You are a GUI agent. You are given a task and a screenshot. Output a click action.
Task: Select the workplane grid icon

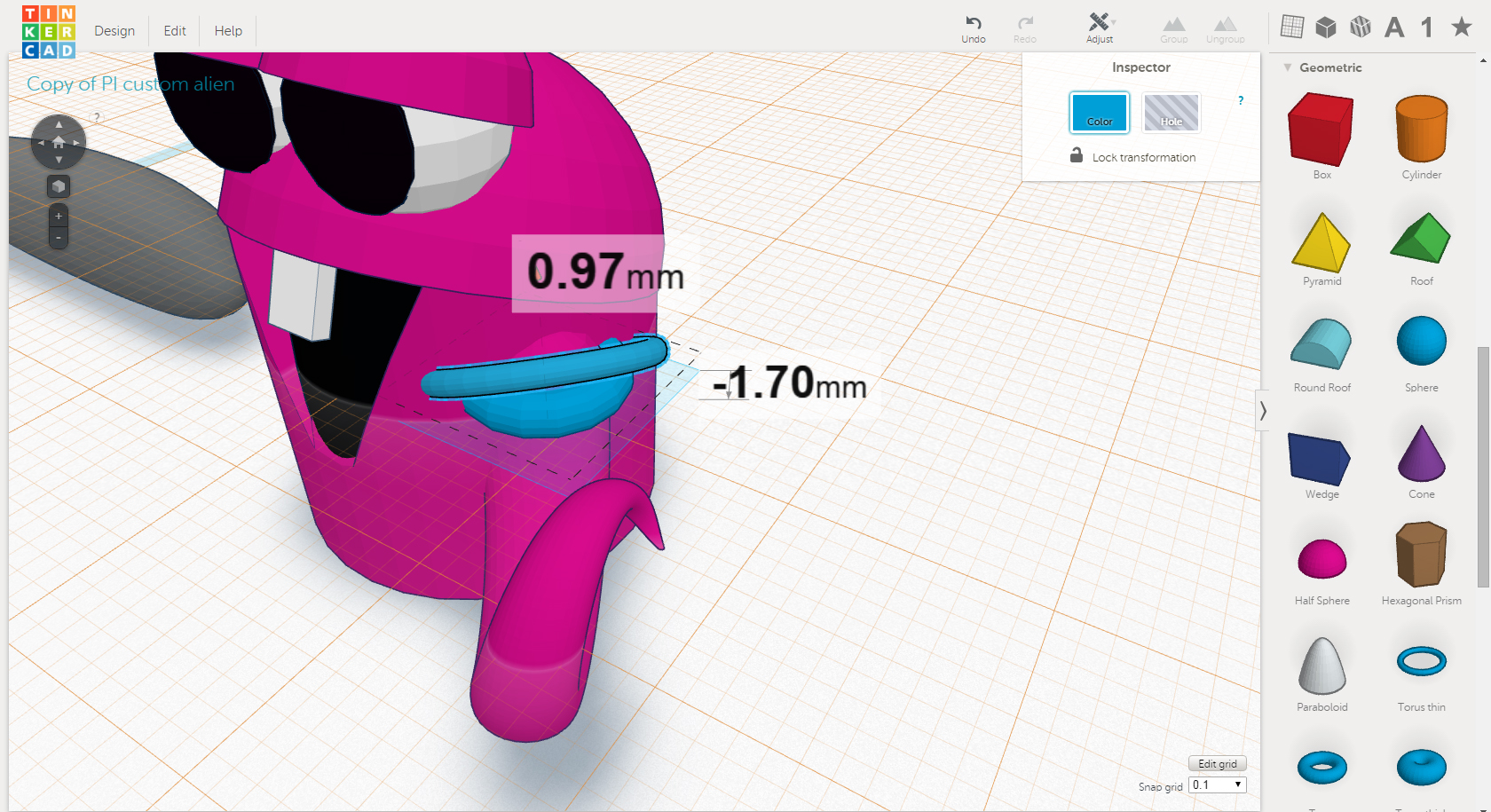point(1292,27)
